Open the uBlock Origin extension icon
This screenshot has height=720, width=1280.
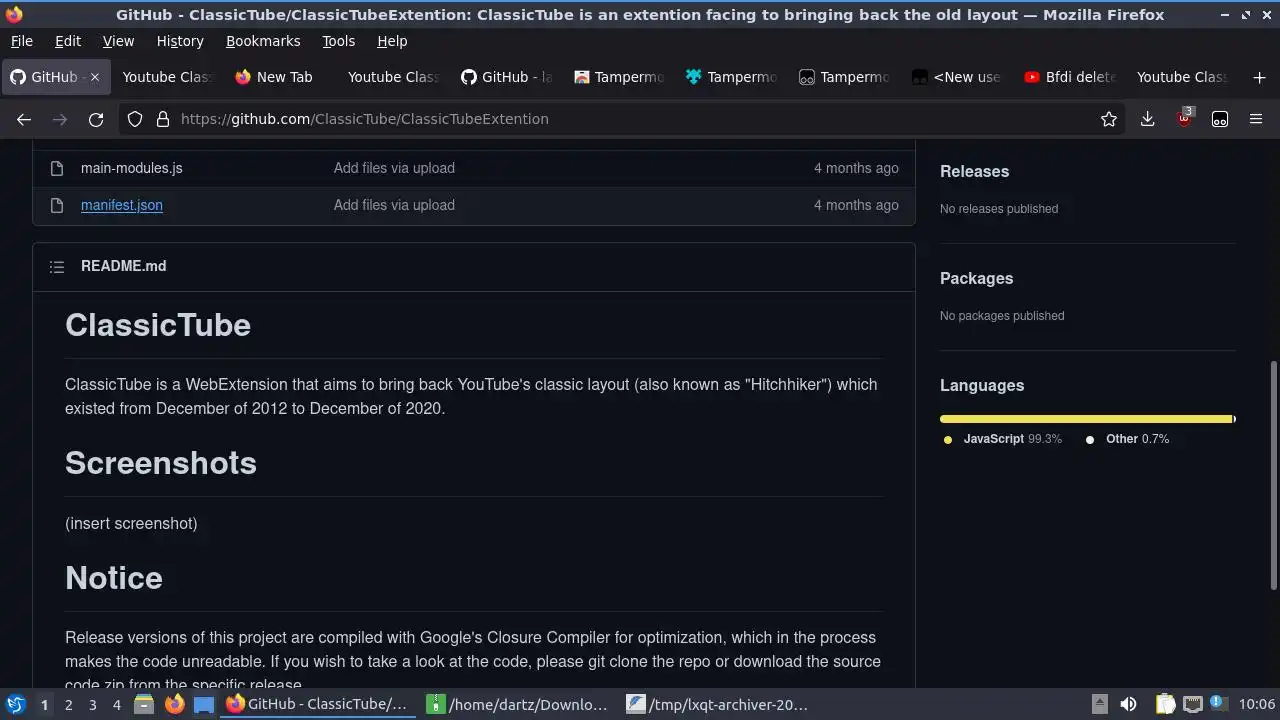(x=1185, y=118)
